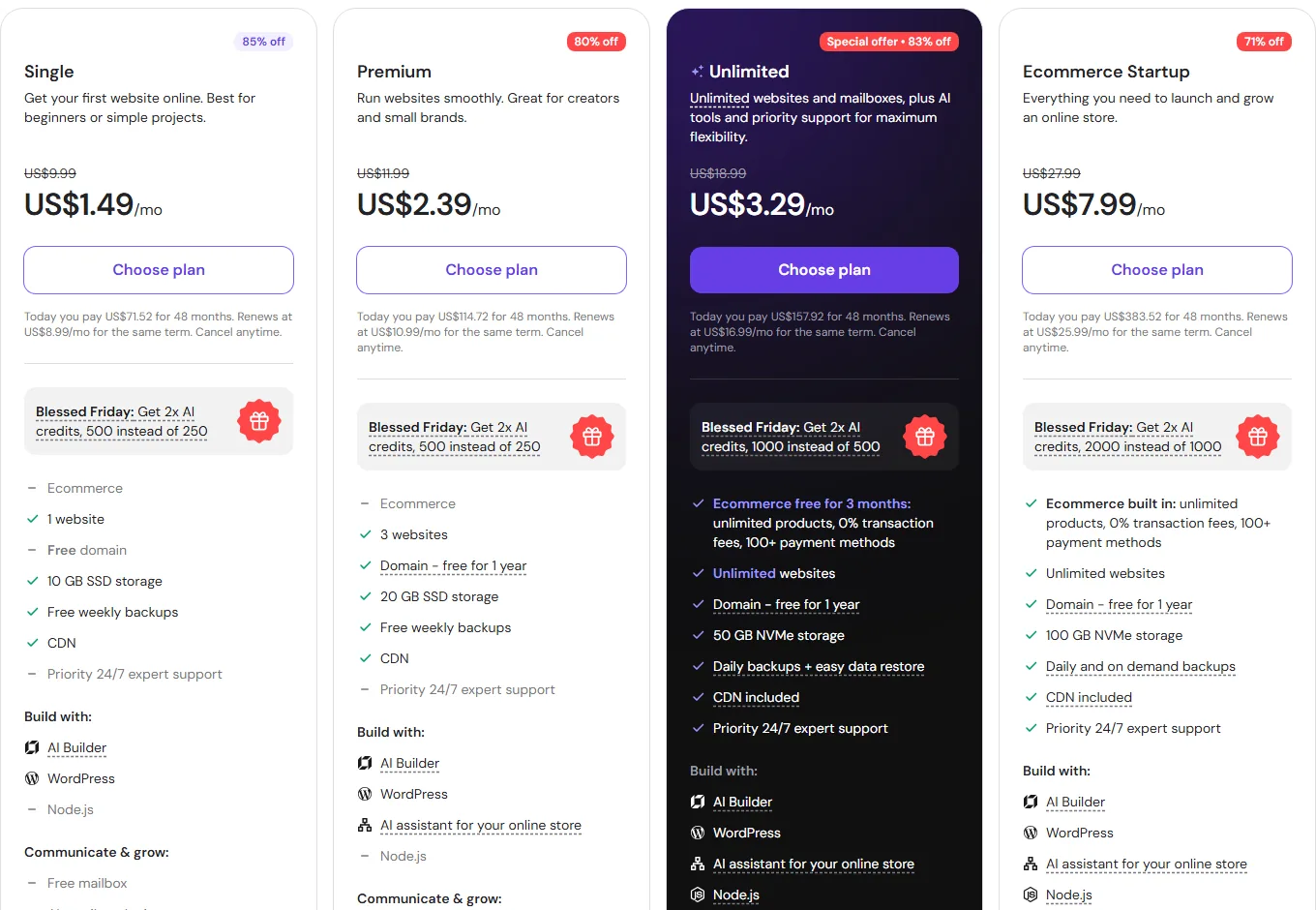Open 'Daily backups + easy data restore' link
This screenshot has width=1316, height=910.
(819, 666)
